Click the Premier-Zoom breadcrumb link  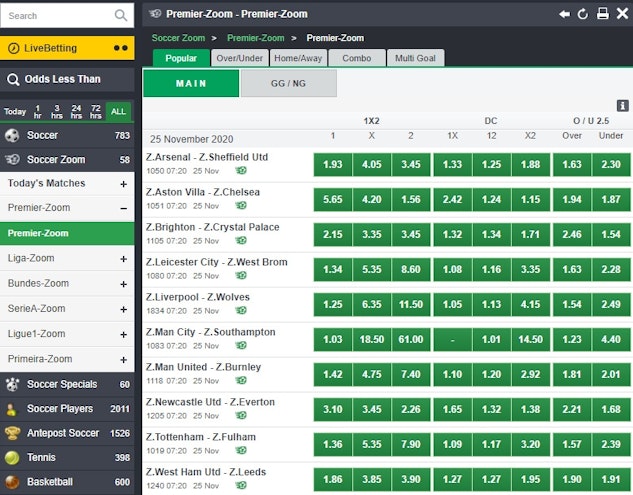coord(256,38)
